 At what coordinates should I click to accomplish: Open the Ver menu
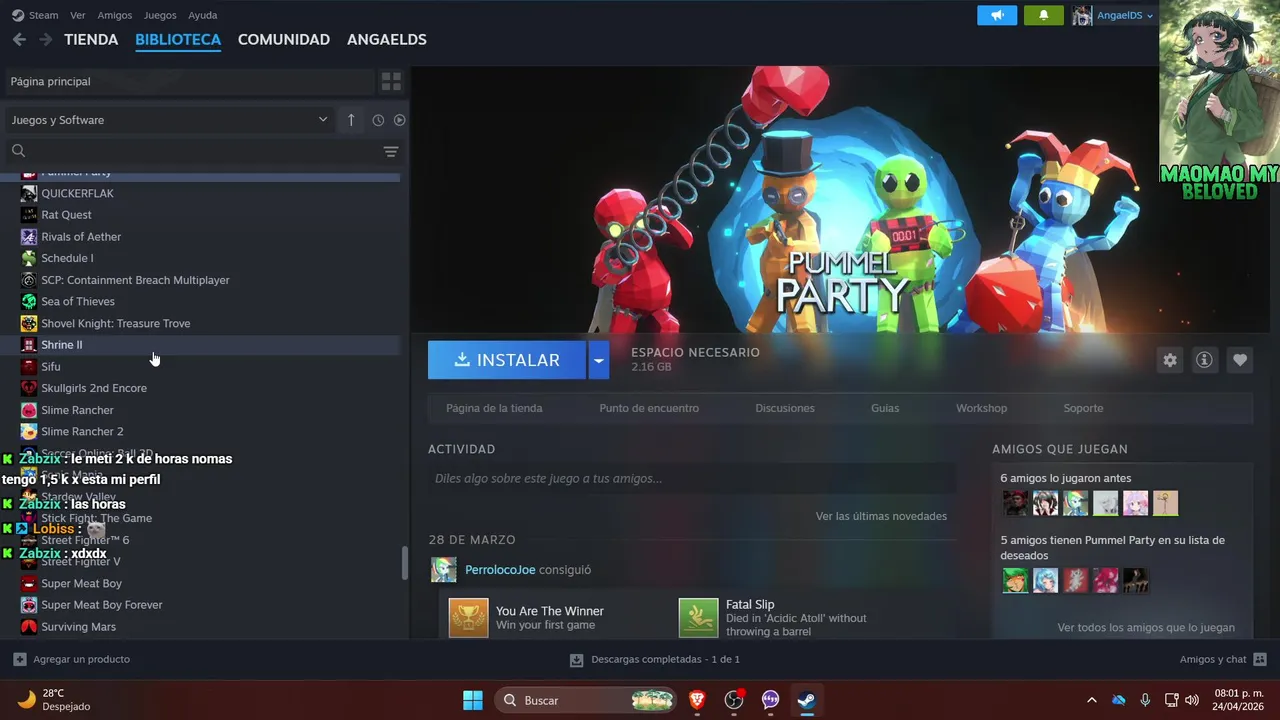78,15
